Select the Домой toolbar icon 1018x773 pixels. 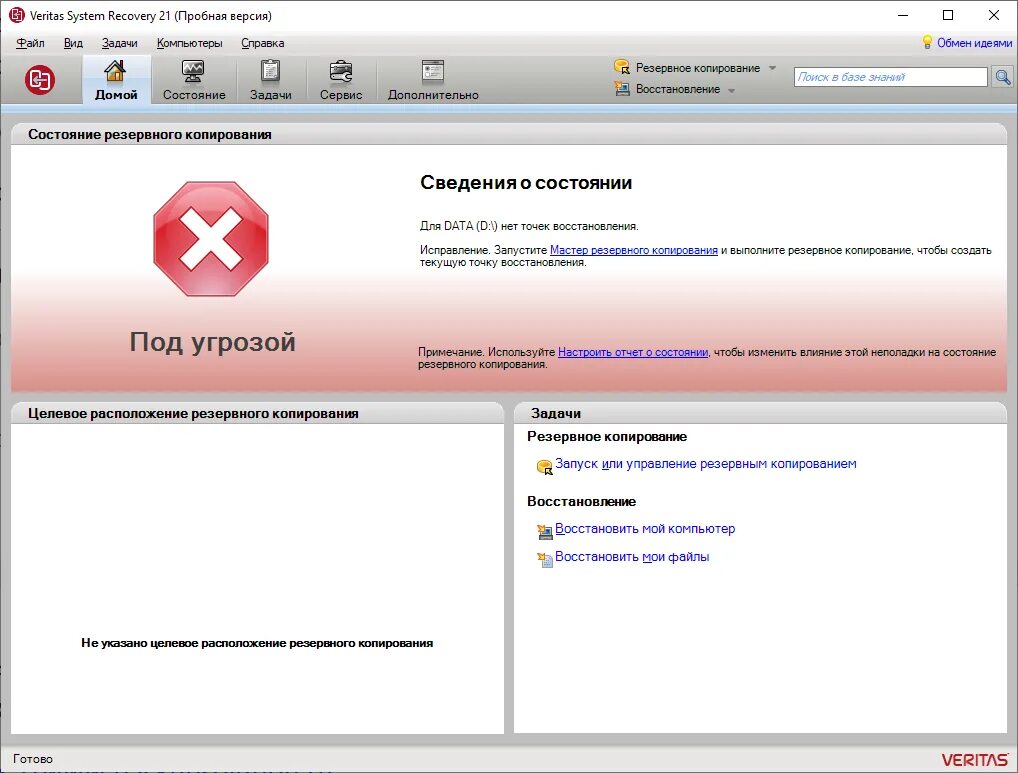click(115, 72)
